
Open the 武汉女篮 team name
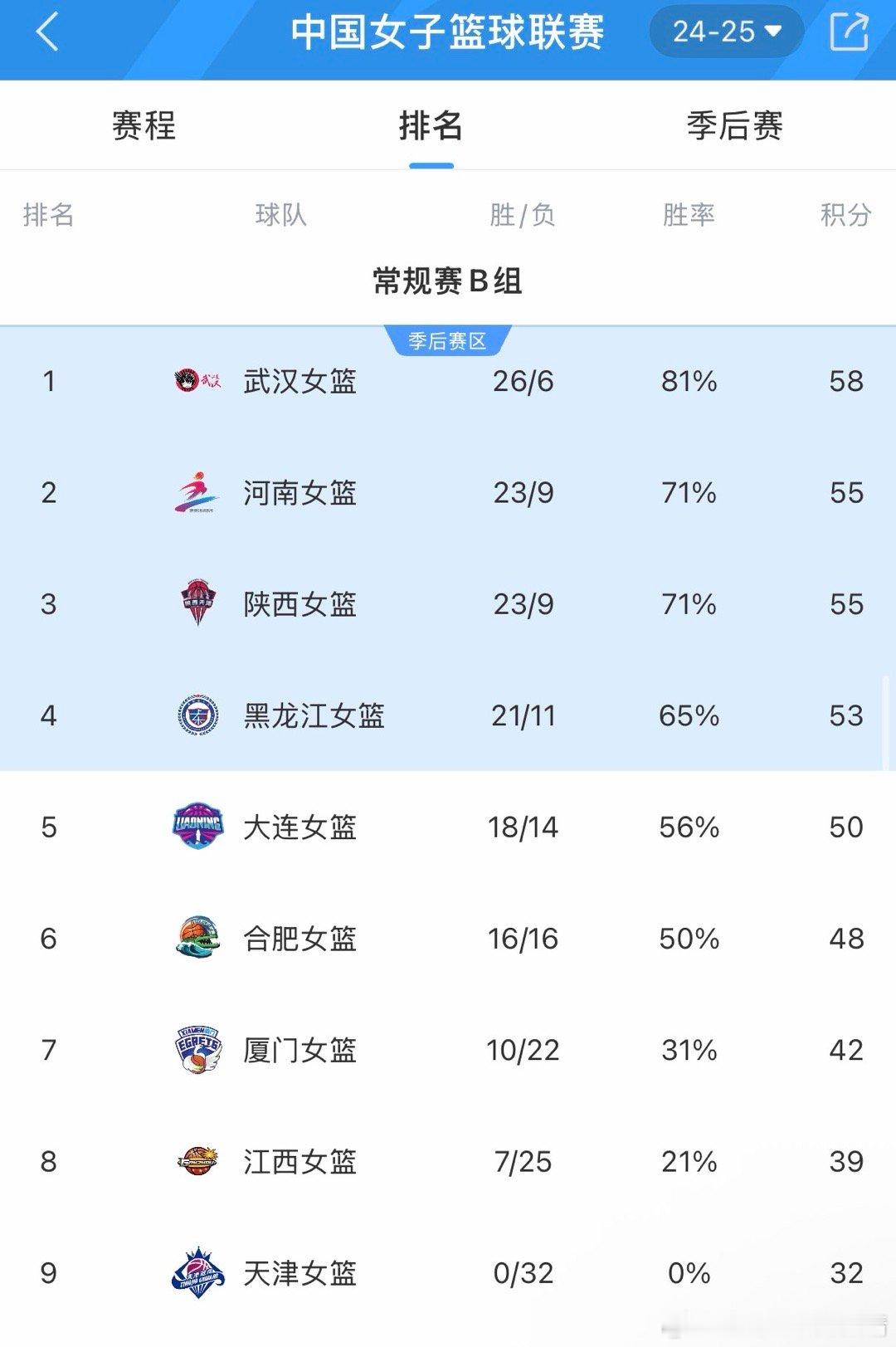(x=299, y=381)
